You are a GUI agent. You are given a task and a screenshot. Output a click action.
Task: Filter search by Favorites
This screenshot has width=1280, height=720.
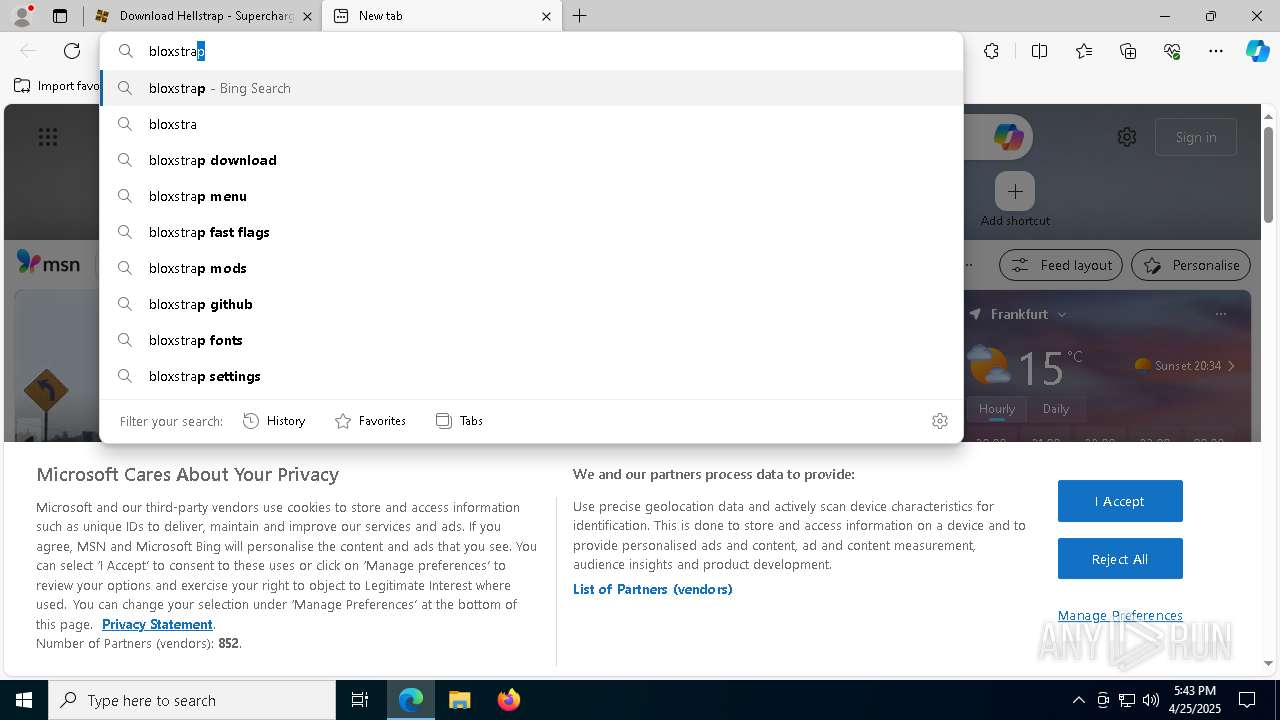(x=370, y=421)
